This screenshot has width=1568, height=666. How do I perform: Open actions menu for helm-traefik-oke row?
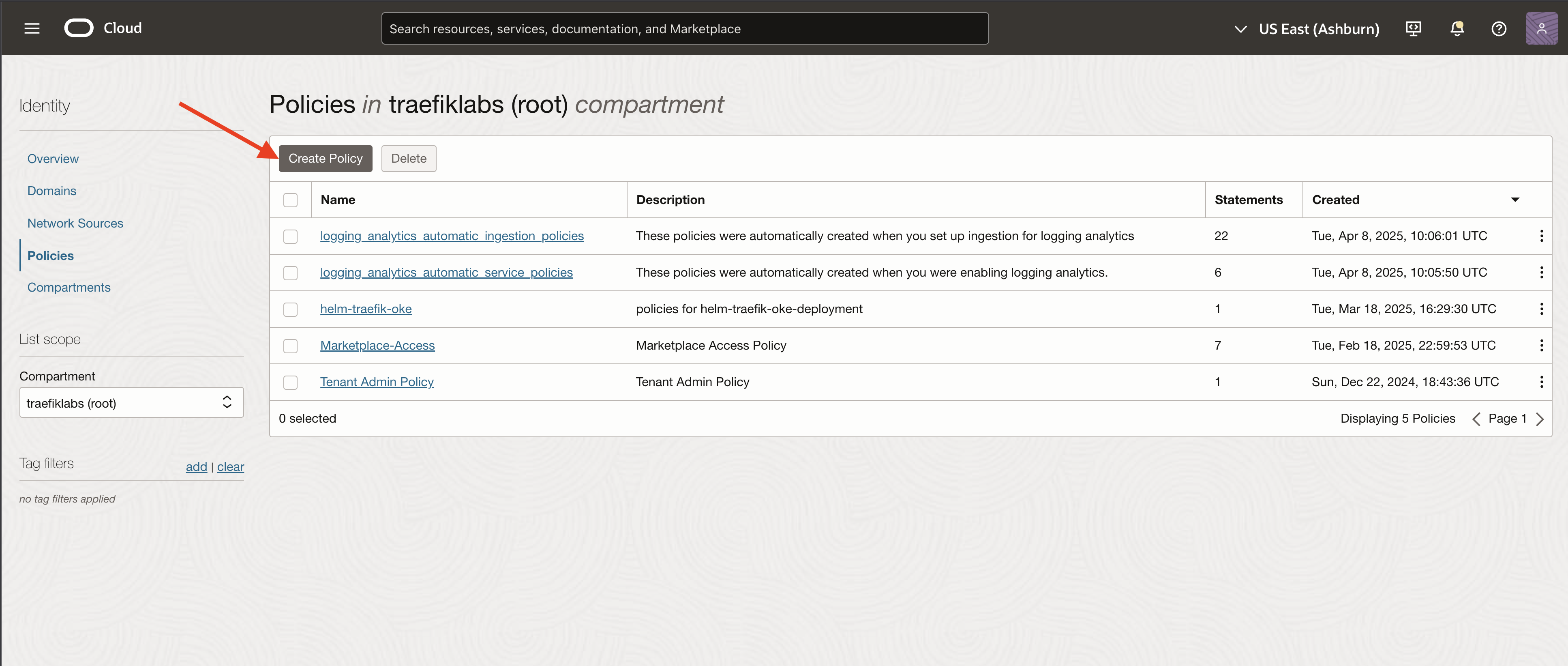point(1541,309)
